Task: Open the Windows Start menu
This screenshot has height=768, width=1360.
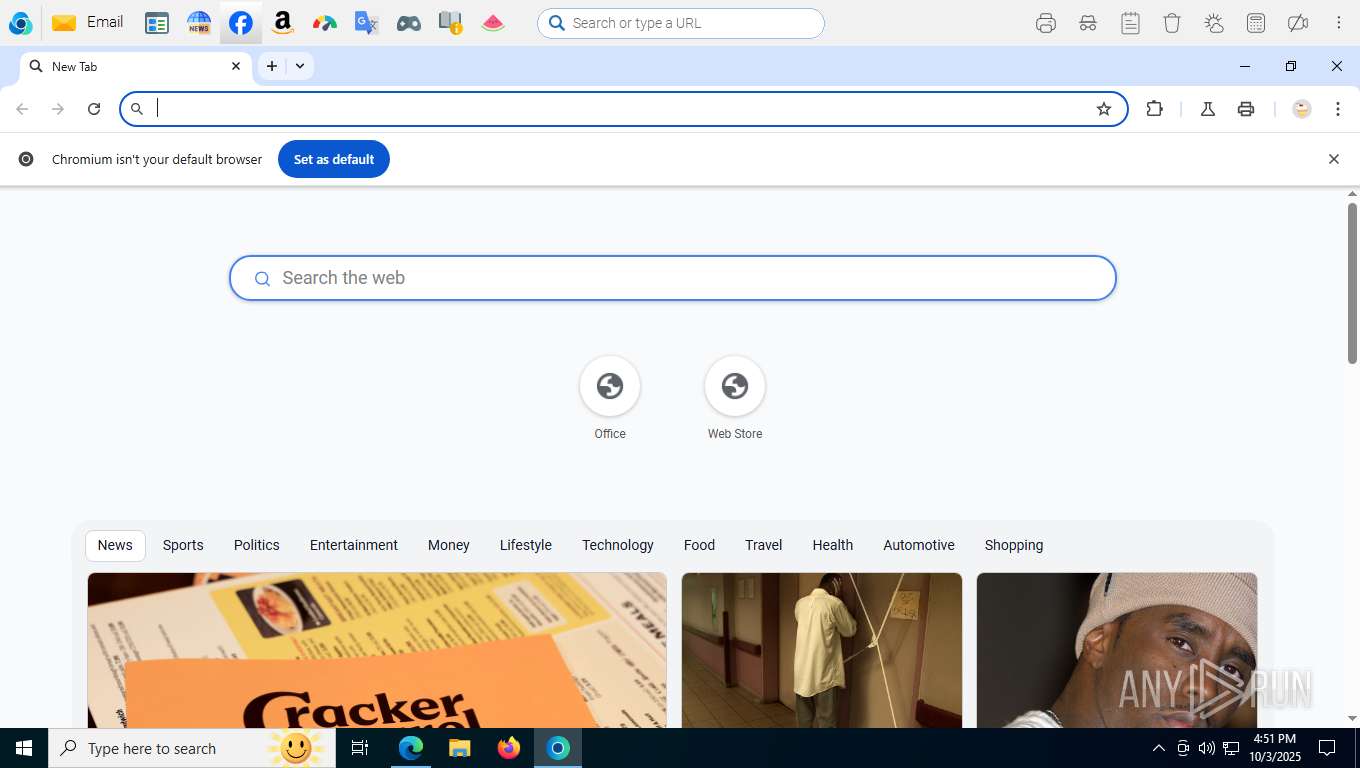Action: [x=24, y=748]
